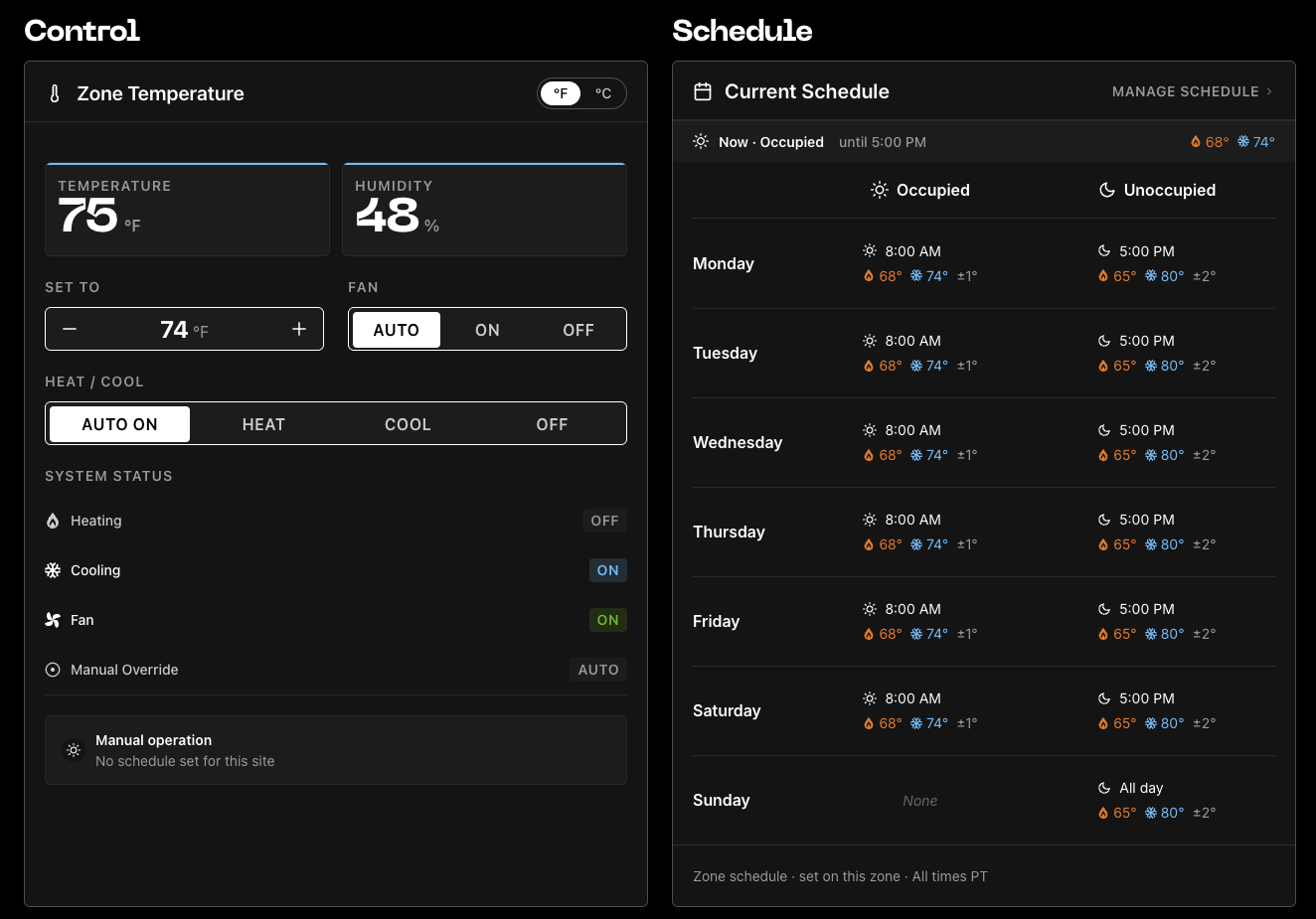This screenshot has width=1316, height=919.
Task: Click the Cooling ON status badge
Action: point(608,570)
